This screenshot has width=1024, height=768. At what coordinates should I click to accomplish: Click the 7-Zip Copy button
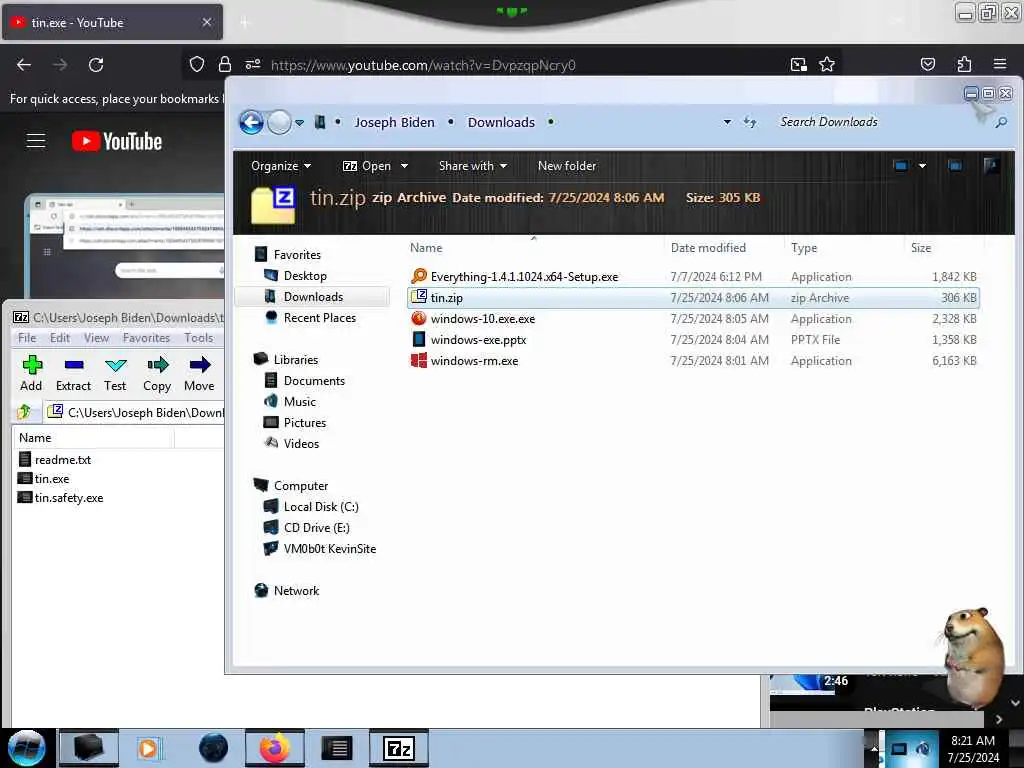[157, 374]
